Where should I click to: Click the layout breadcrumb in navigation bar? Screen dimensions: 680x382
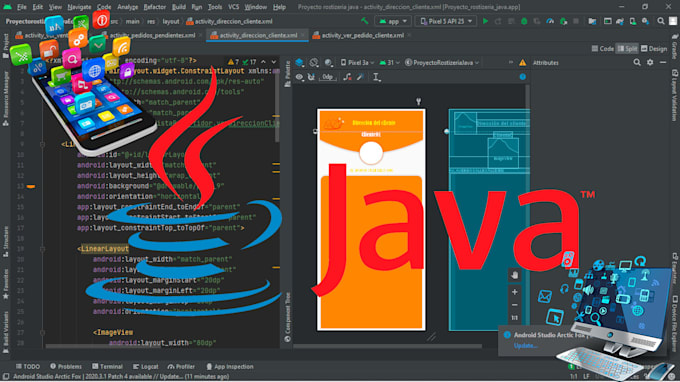point(170,21)
